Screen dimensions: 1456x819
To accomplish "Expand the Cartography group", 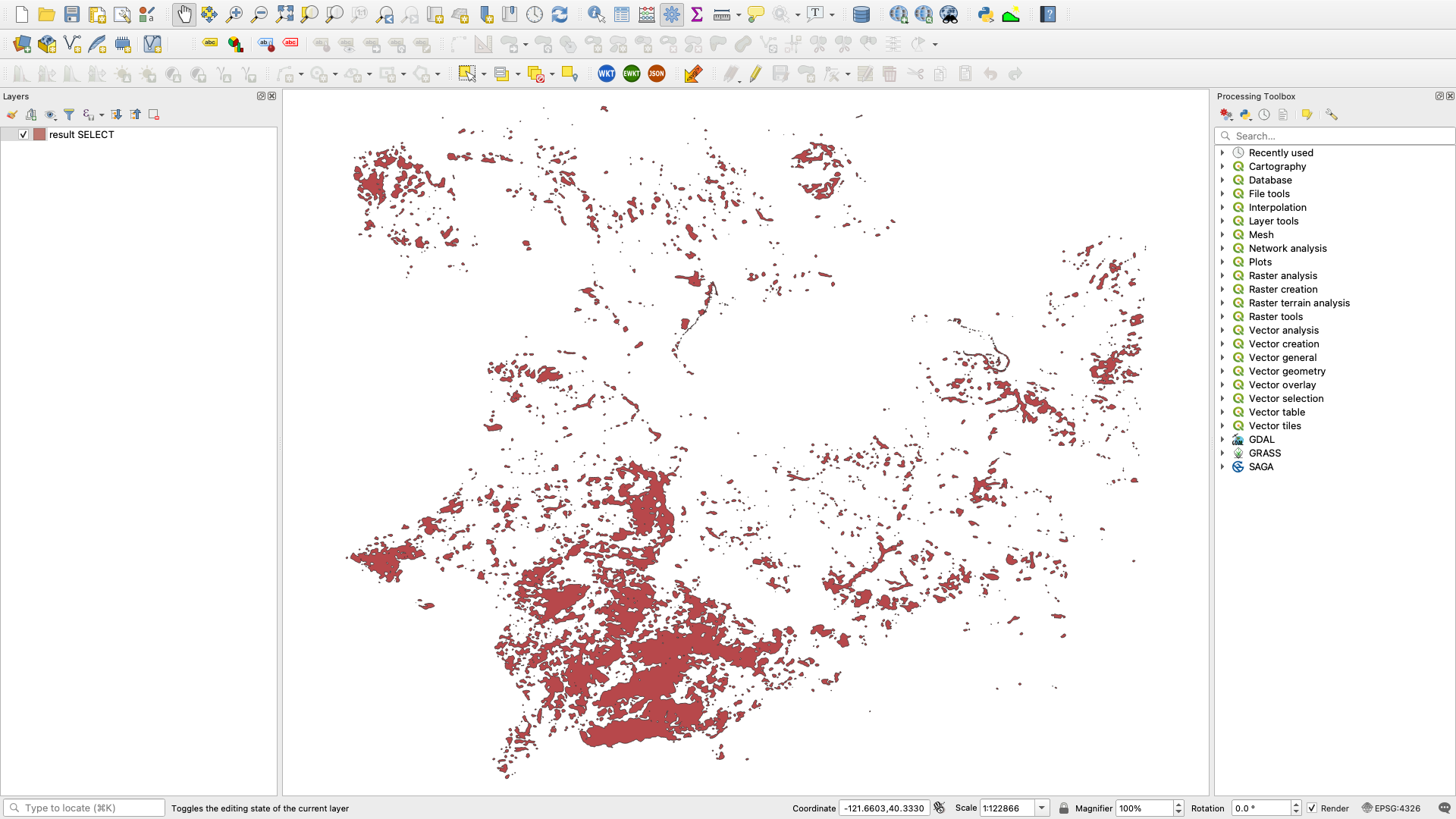I will pyautogui.click(x=1222, y=166).
